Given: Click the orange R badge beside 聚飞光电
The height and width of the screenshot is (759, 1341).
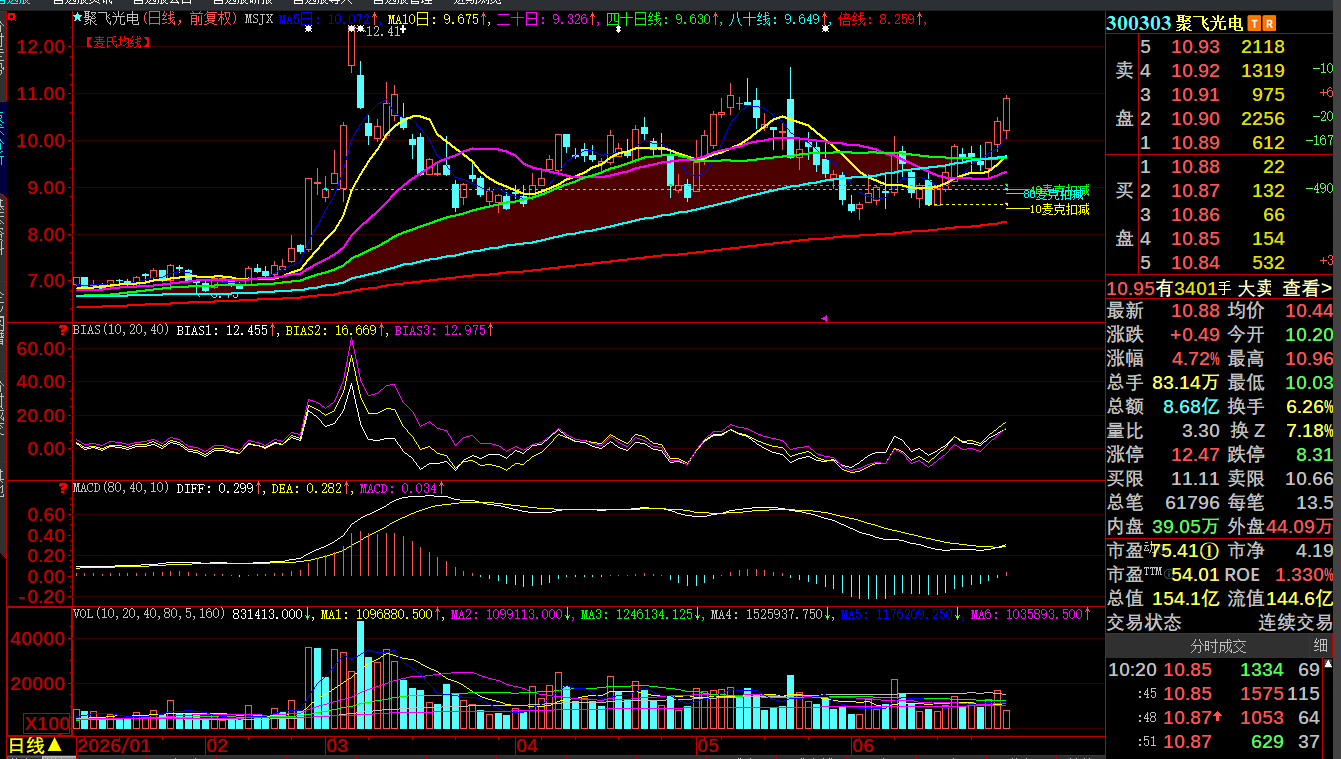Looking at the screenshot, I should point(1269,23).
